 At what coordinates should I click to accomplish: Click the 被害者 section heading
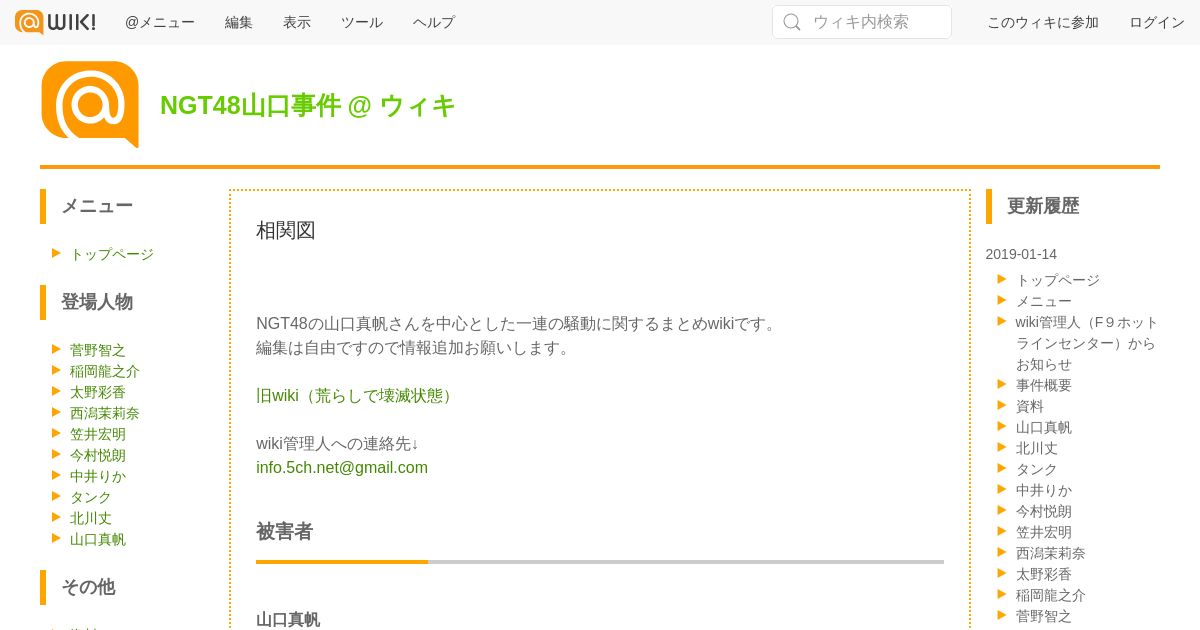pyautogui.click(x=285, y=532)
